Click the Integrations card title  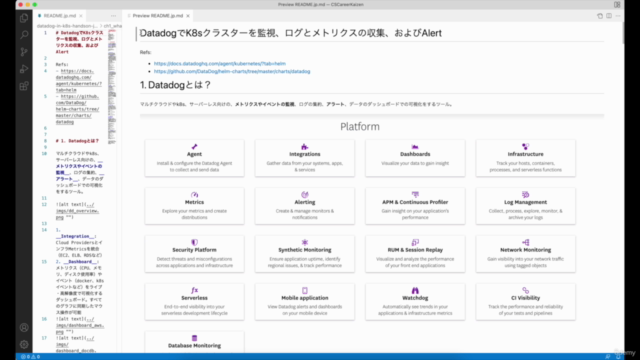point(304,154)
